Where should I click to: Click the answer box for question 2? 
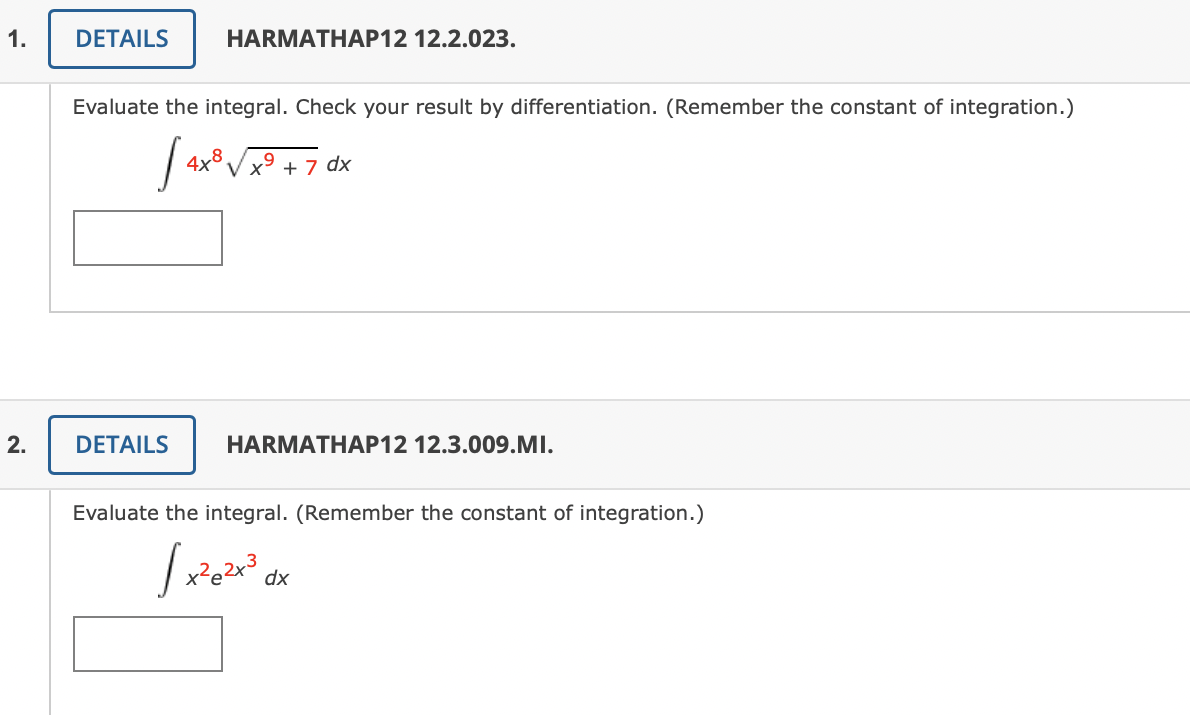tap(147, 643)
